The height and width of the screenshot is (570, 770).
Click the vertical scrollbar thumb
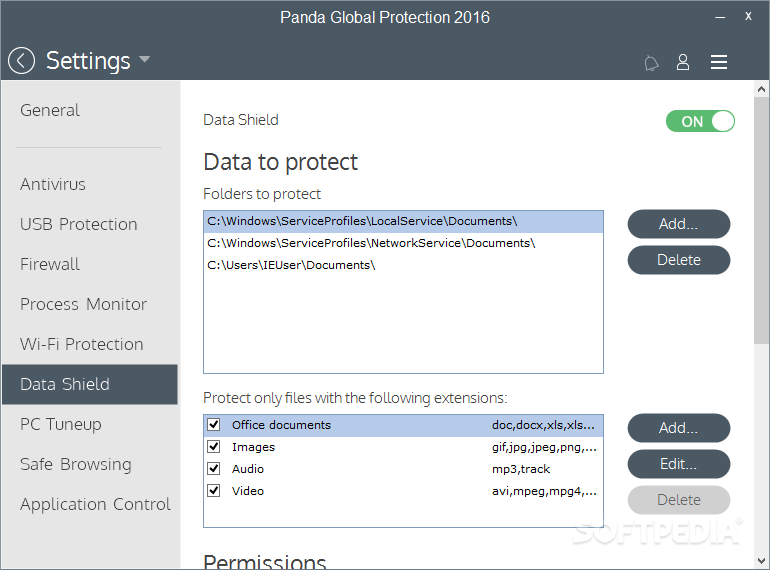(x=761, y=220)
